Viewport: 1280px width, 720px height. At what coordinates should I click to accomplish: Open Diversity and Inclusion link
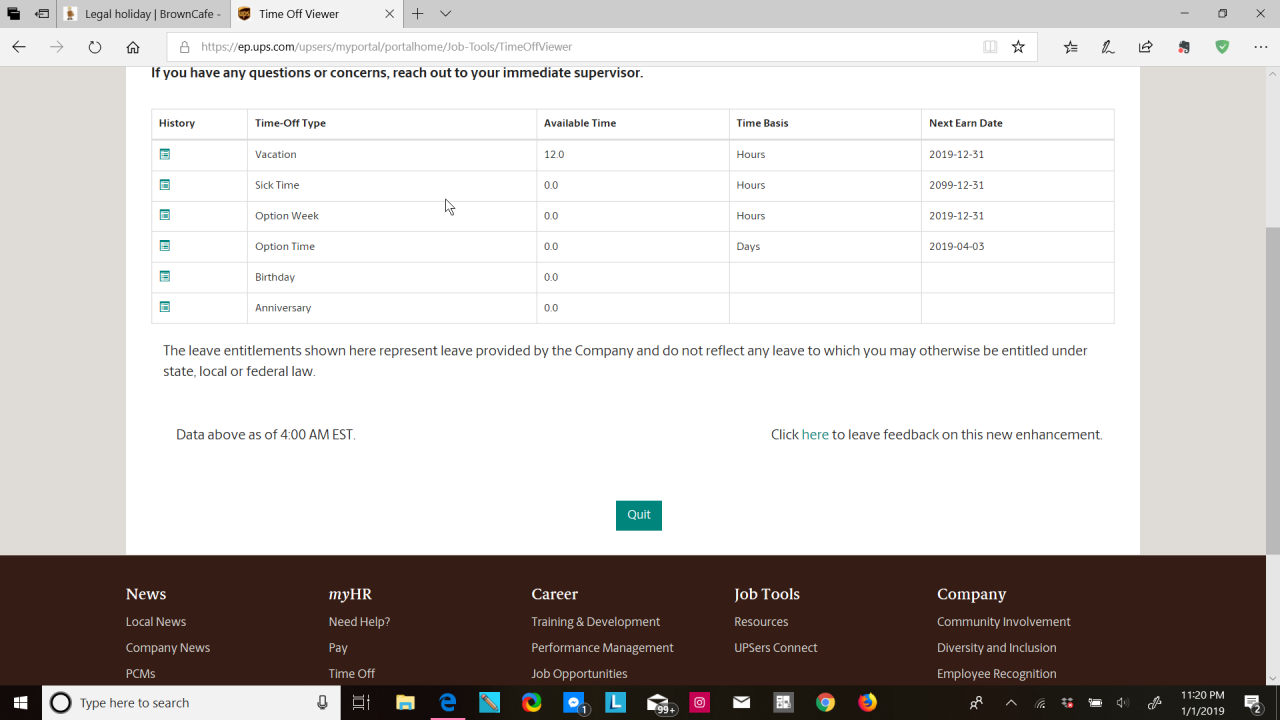click(x=996, y=648)
